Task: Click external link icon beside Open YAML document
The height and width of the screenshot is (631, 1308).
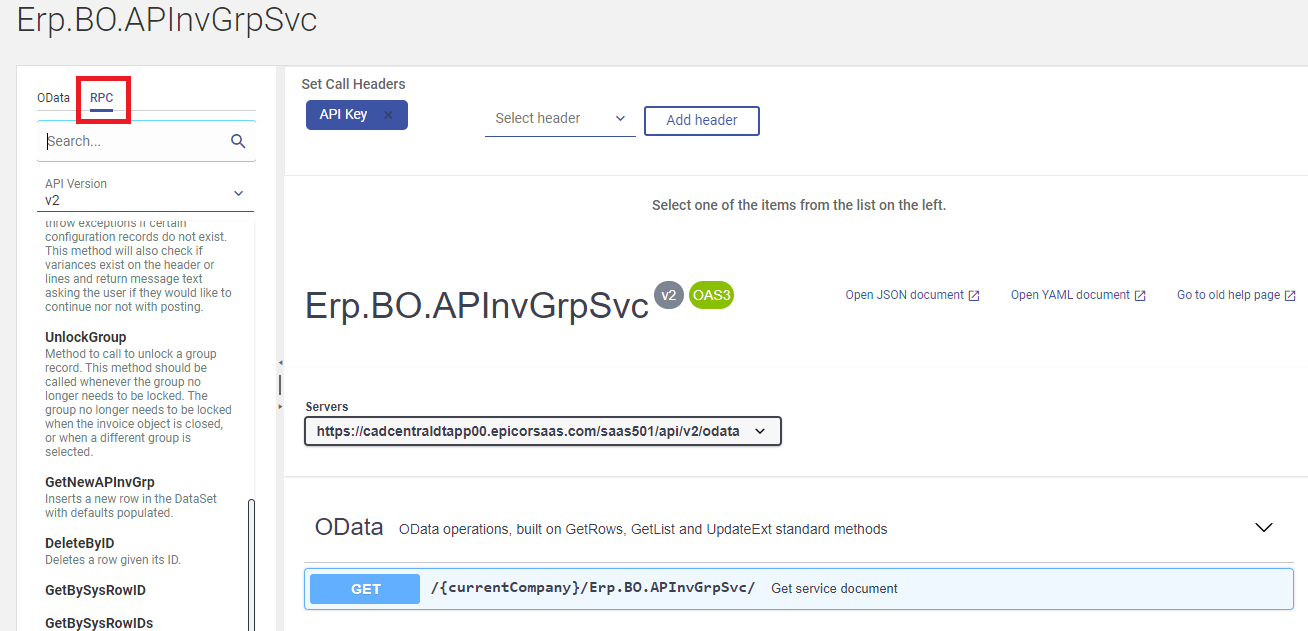Action: [1140, 296]
